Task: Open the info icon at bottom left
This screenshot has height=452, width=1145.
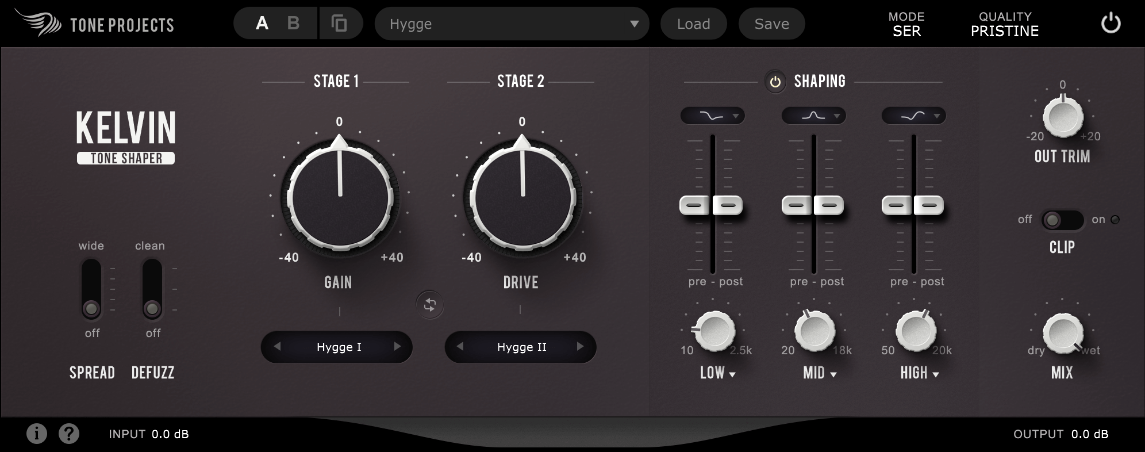Action: coord(37,434)
